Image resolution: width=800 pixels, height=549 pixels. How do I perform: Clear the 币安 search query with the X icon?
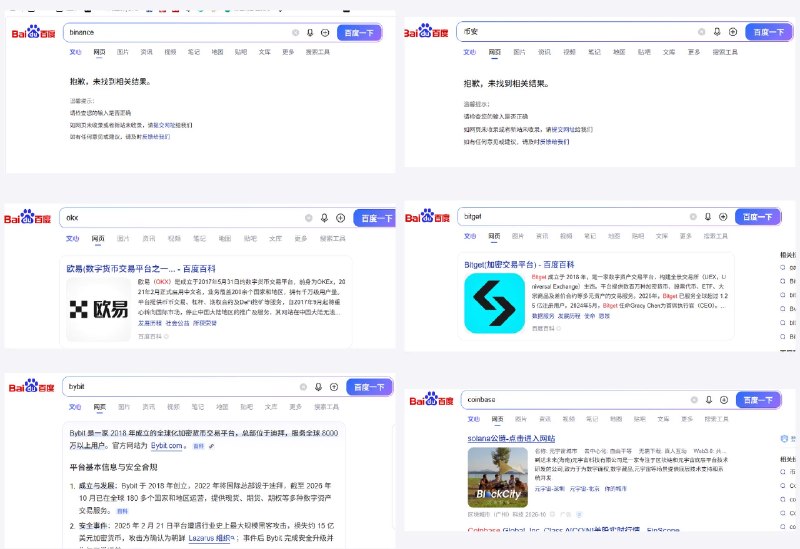click(702, 32)
